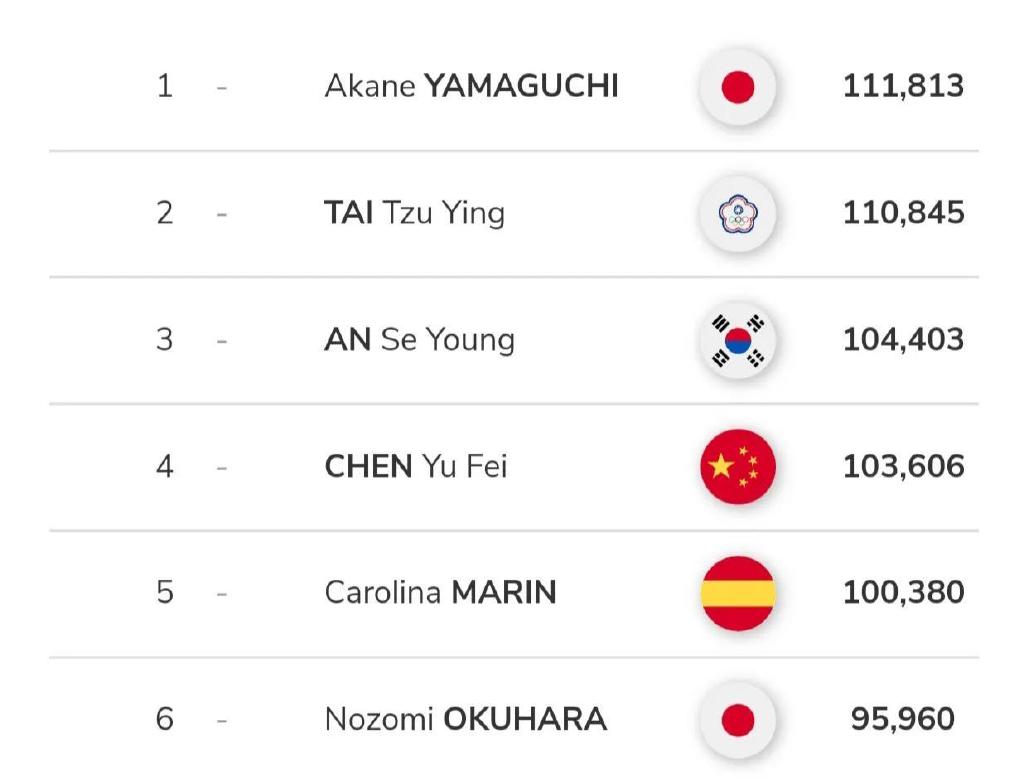Click the 95,960 points figure

click(x=903, y=718)
